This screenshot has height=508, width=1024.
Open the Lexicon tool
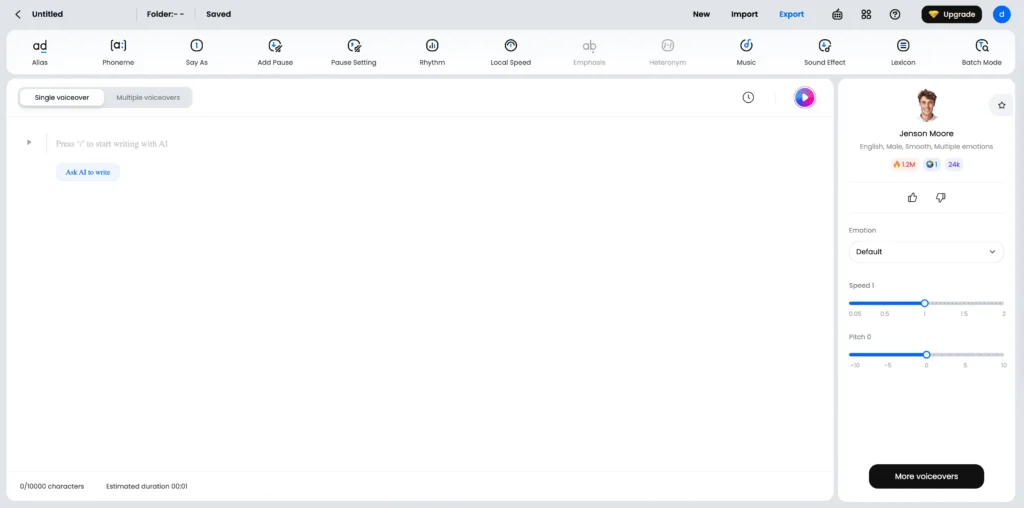pyautogui.click(x=903, y=46)
